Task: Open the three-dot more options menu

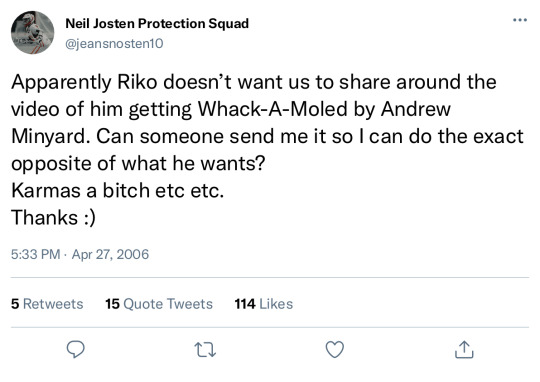Action: click(x=520, y=20)
